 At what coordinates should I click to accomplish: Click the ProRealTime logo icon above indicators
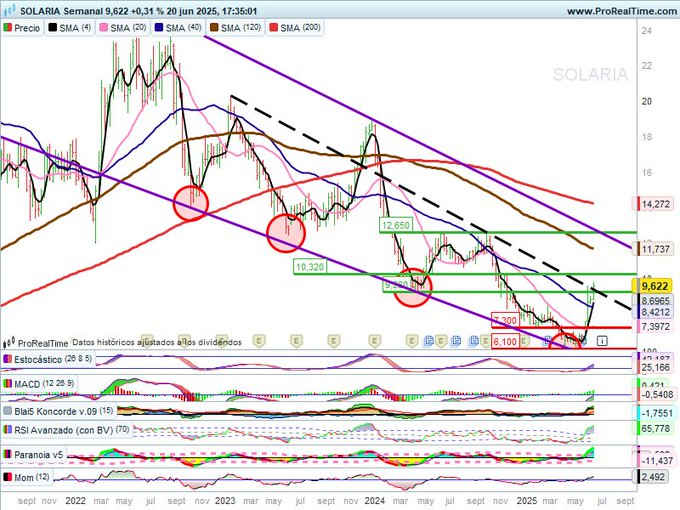pyautogui.click(x=9, y=343)
